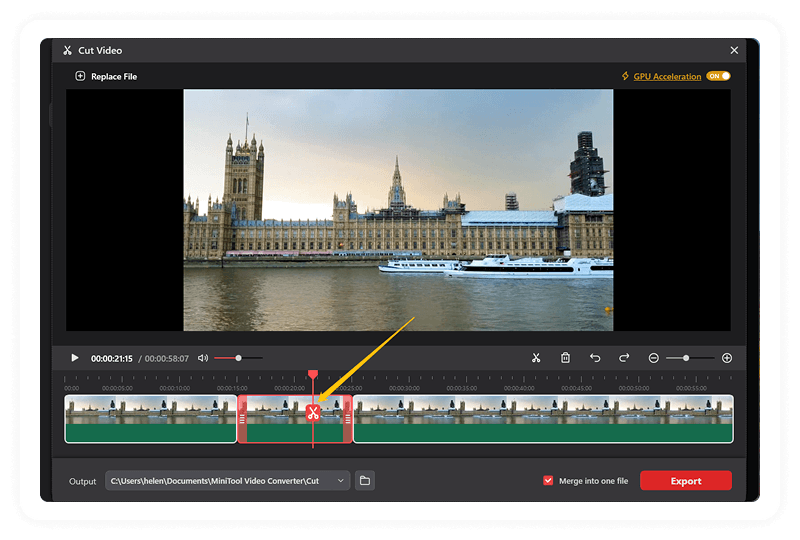Select the last long clip segment
The width and height of the screenshot is (800, 540).
coord(543,419)
